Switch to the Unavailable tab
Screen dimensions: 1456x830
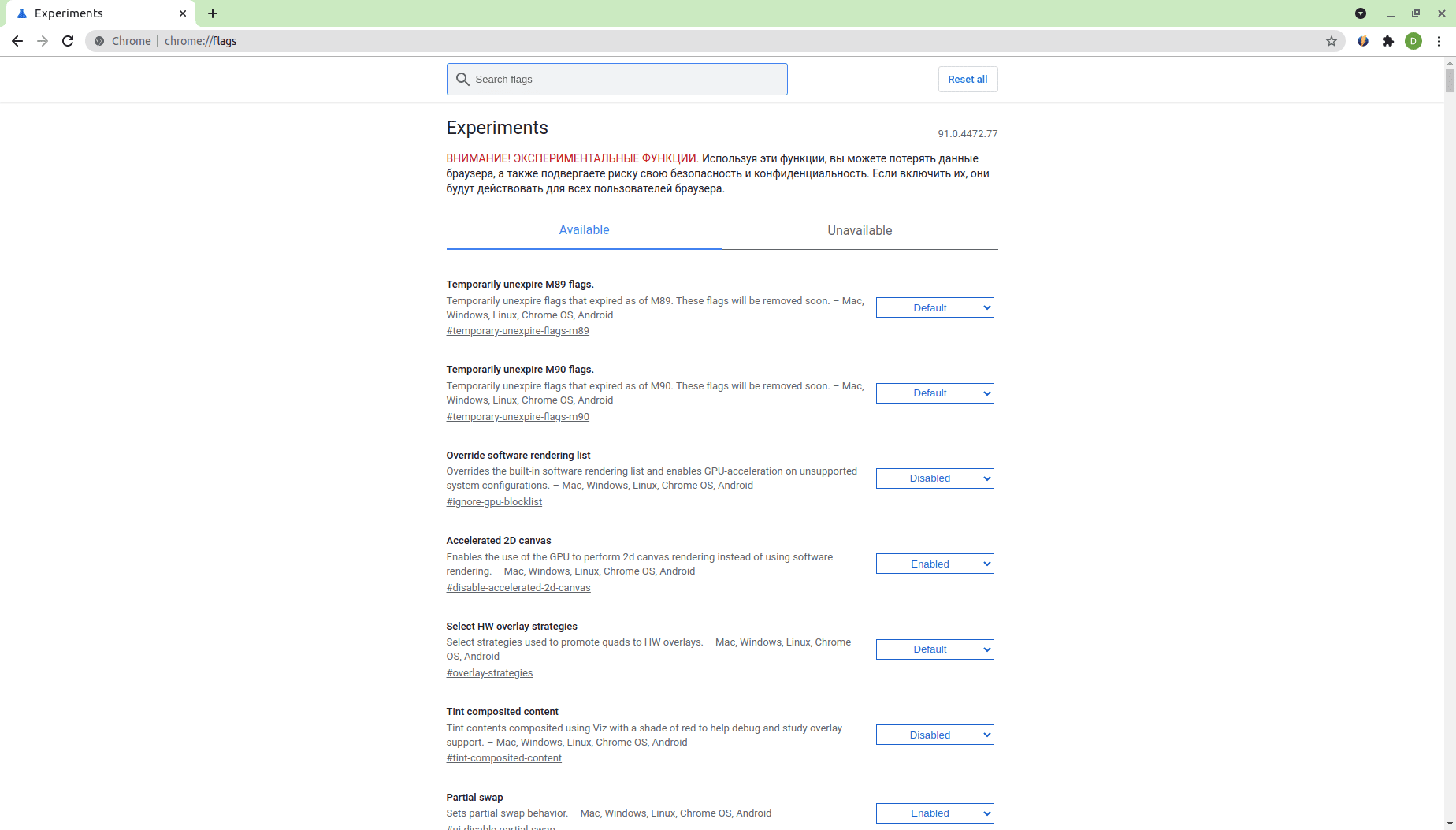(x=860, y=230)
